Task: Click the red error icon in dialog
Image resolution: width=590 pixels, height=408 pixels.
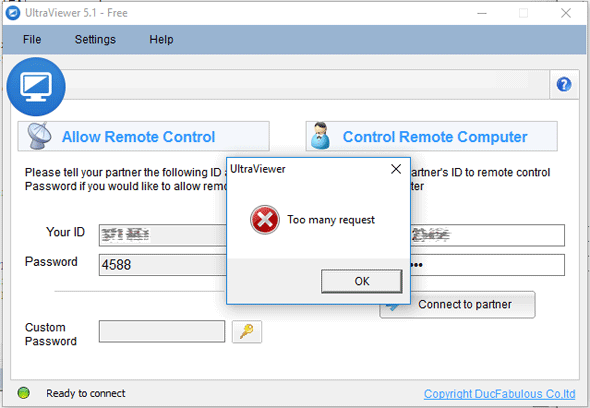Action: (265, 220)
